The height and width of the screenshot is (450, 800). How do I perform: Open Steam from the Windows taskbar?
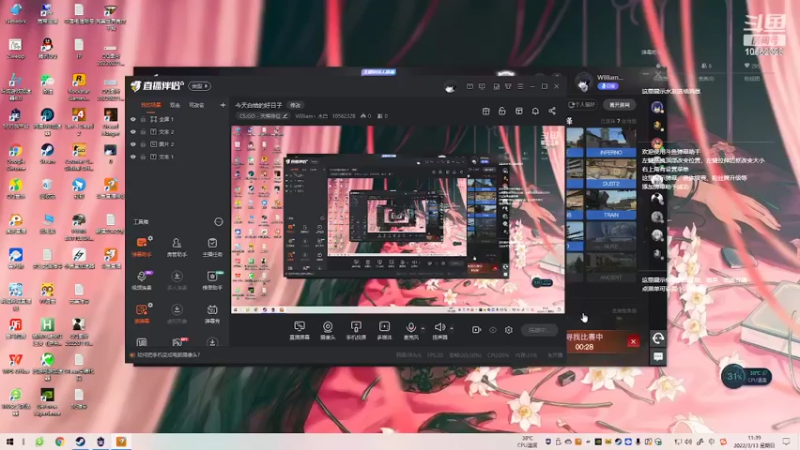(80, 441)
